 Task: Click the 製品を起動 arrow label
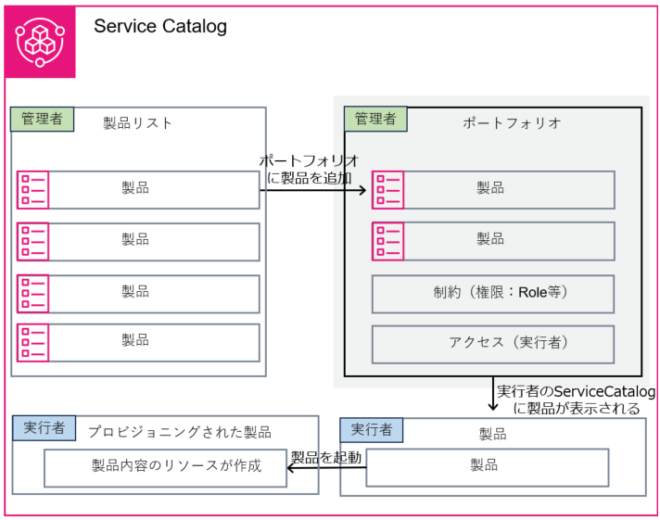pos(325,456)
